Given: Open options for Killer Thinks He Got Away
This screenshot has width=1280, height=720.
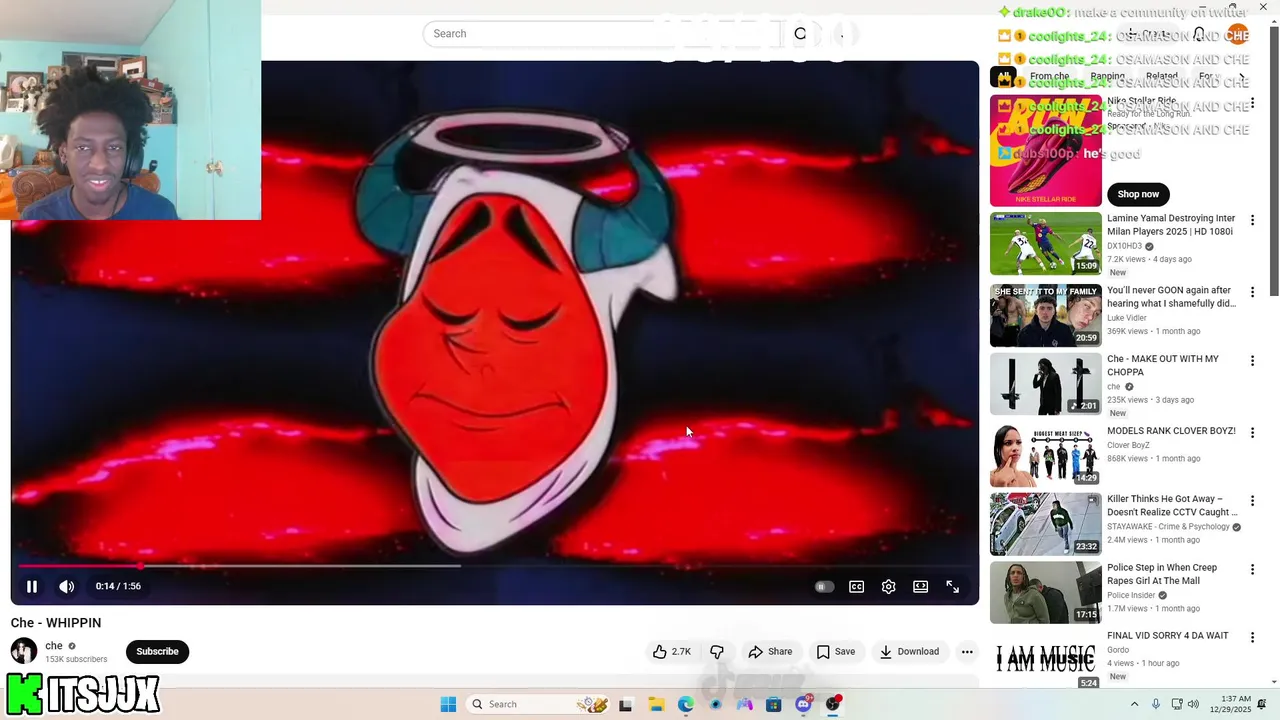Looking at the screenshot, I should (x=1252, y=501).
